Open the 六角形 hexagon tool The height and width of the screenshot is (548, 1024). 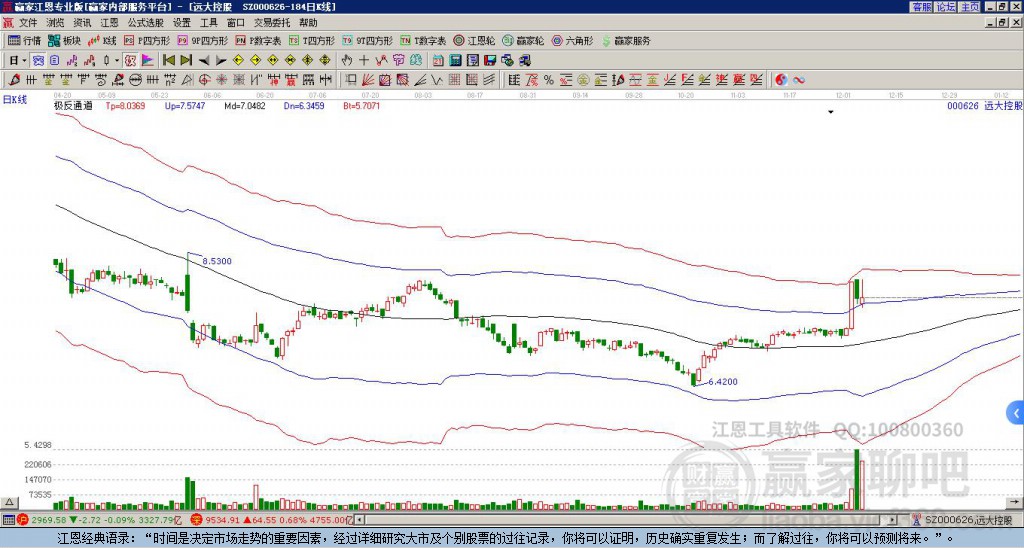pyautogui.click(x=572, y=40)
